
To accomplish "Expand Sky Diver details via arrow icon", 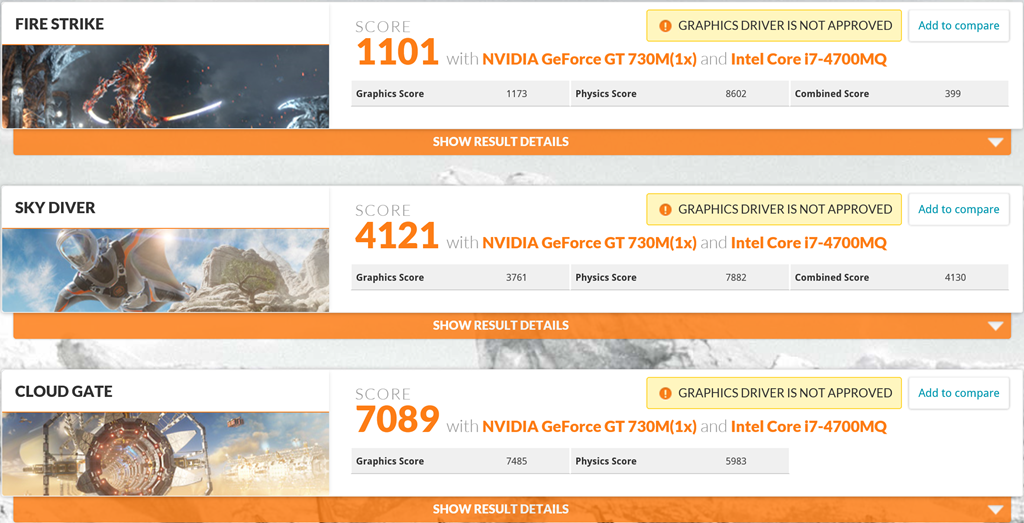I will pos(995,326).
